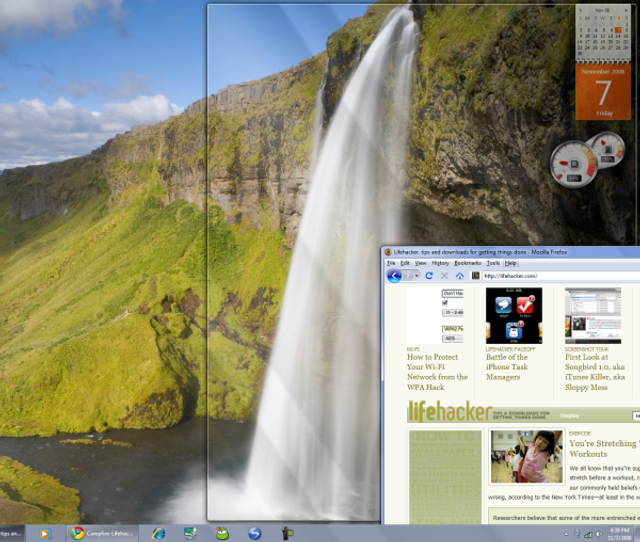The image size is (640, 542).
Task: Open the Wi-Fi article thumbnail image
Action: tap(435, 315)
